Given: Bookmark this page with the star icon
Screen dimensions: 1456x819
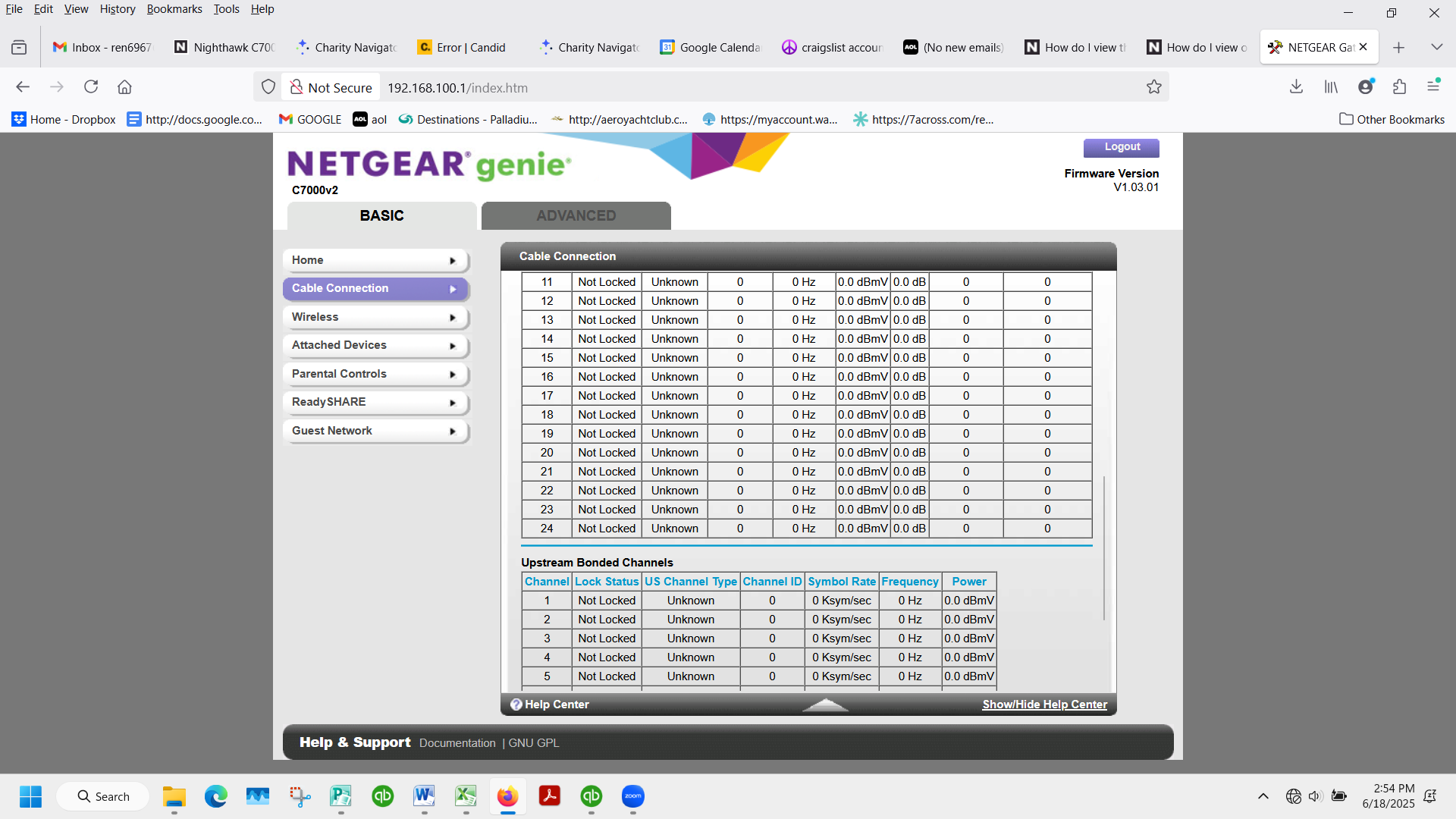Looking at the screenshot, I should [1153, 87].
